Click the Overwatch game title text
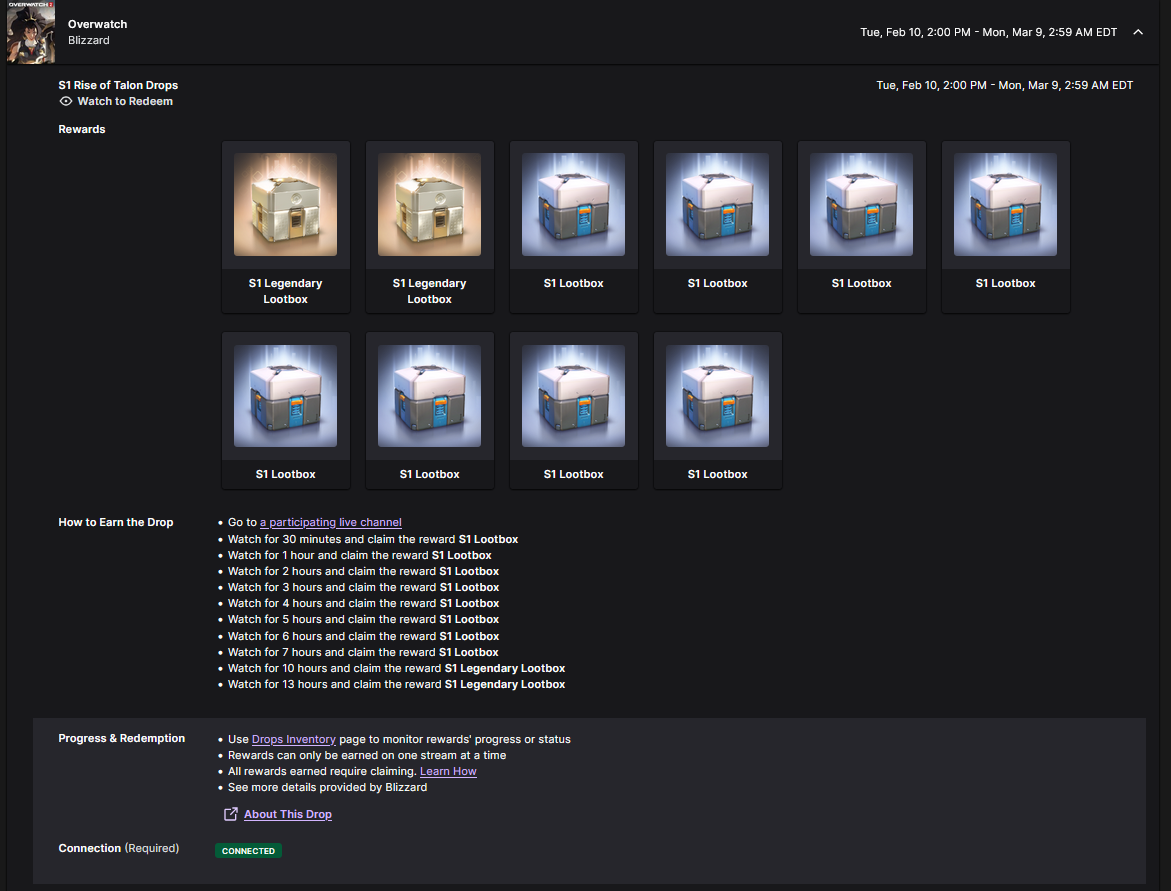This screenshot has height=891, width=1171. [x=97, y=24]
